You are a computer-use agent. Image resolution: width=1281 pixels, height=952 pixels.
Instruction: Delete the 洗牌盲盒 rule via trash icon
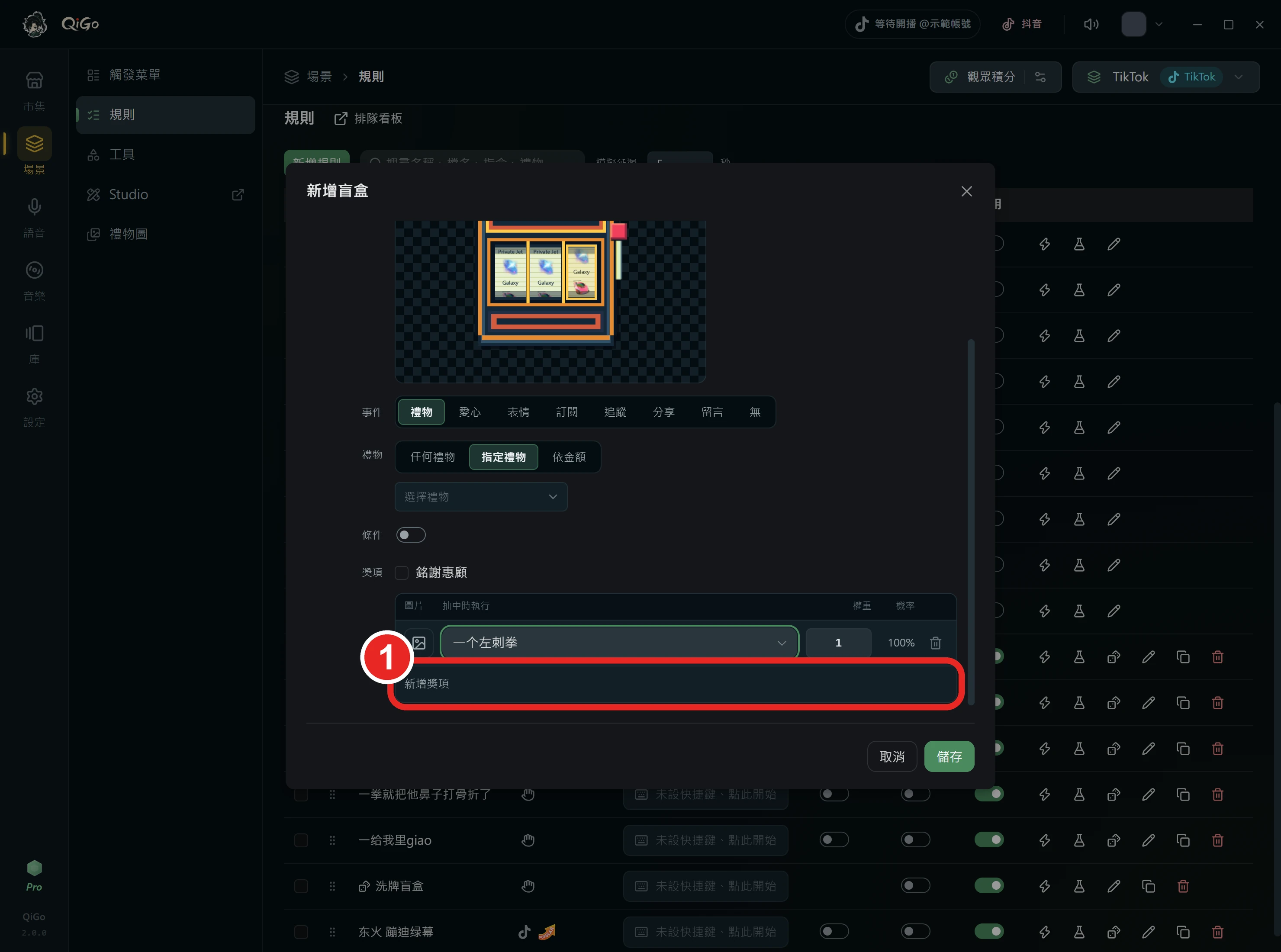pyautogui.click(x=1182, y=886)
